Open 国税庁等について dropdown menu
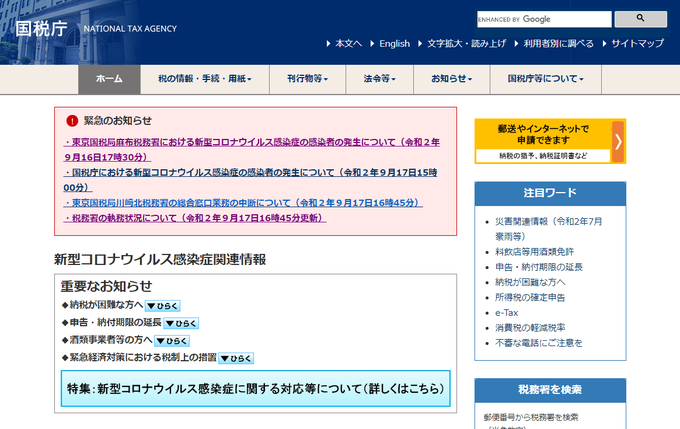Viewport: 680px width, 429px height. click(x=546, y=79)
